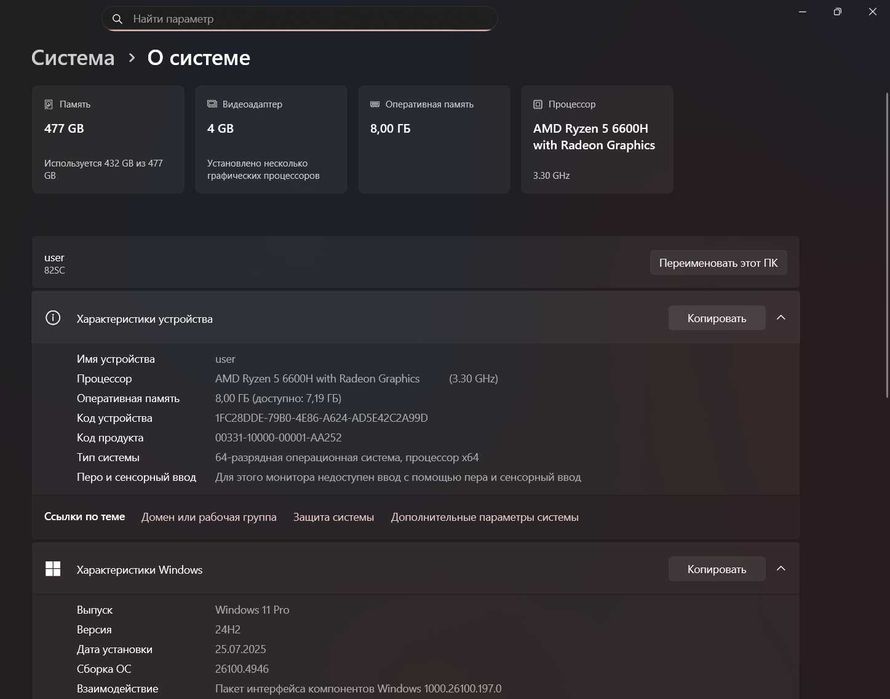Click the OS build 26100.4946
Screen dimensions: 890x699
click(x=242, y=669)
